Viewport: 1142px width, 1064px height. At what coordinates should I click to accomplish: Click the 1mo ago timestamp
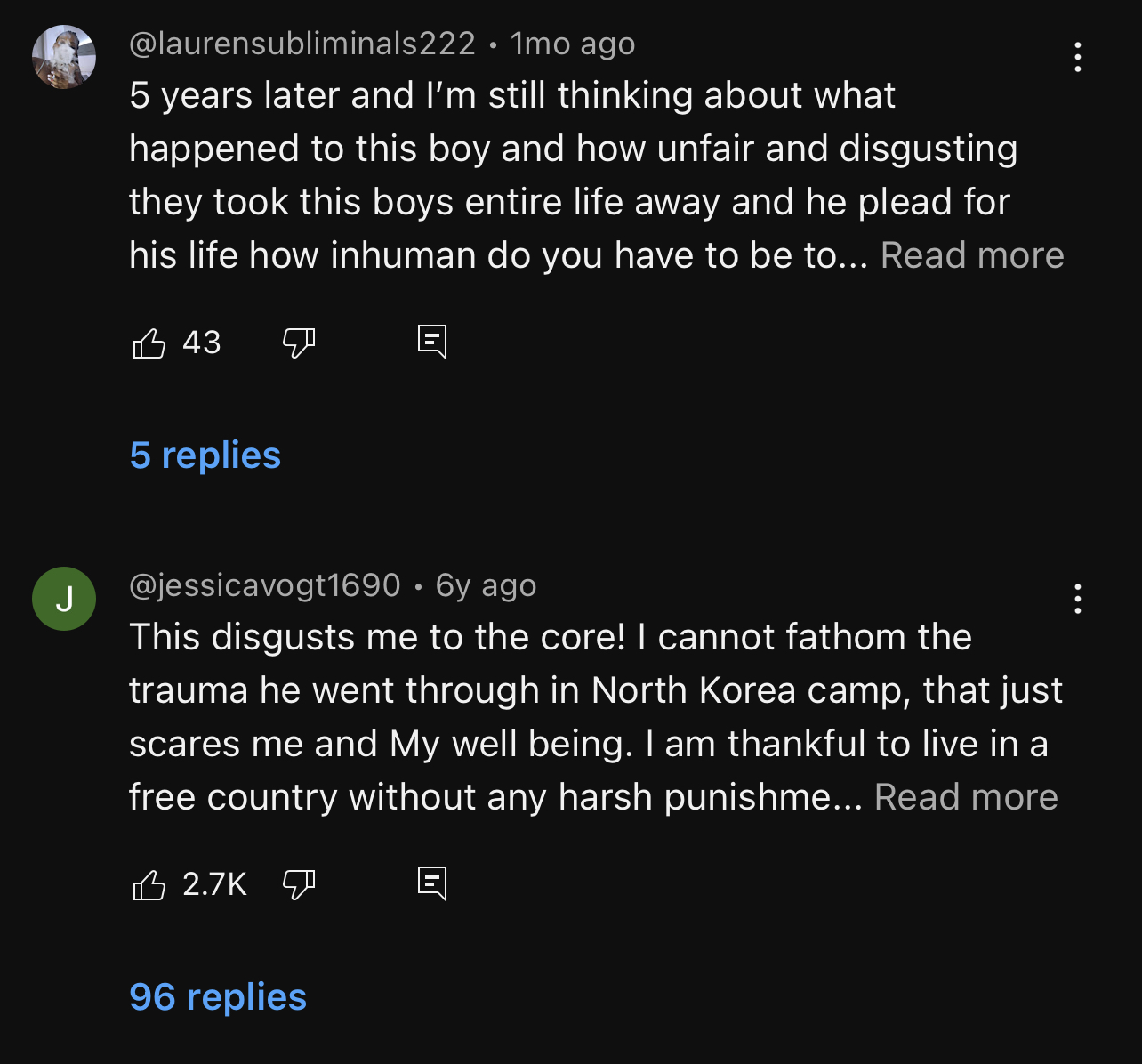tap(573, 44)
